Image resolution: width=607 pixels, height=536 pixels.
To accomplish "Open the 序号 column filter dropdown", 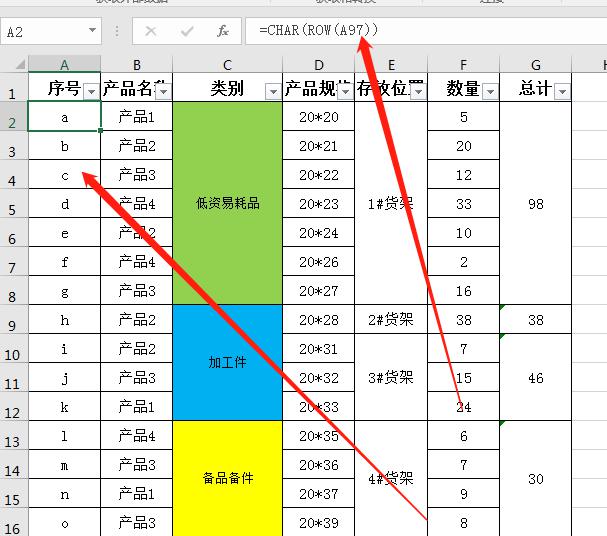I will [x=91, y=92].
